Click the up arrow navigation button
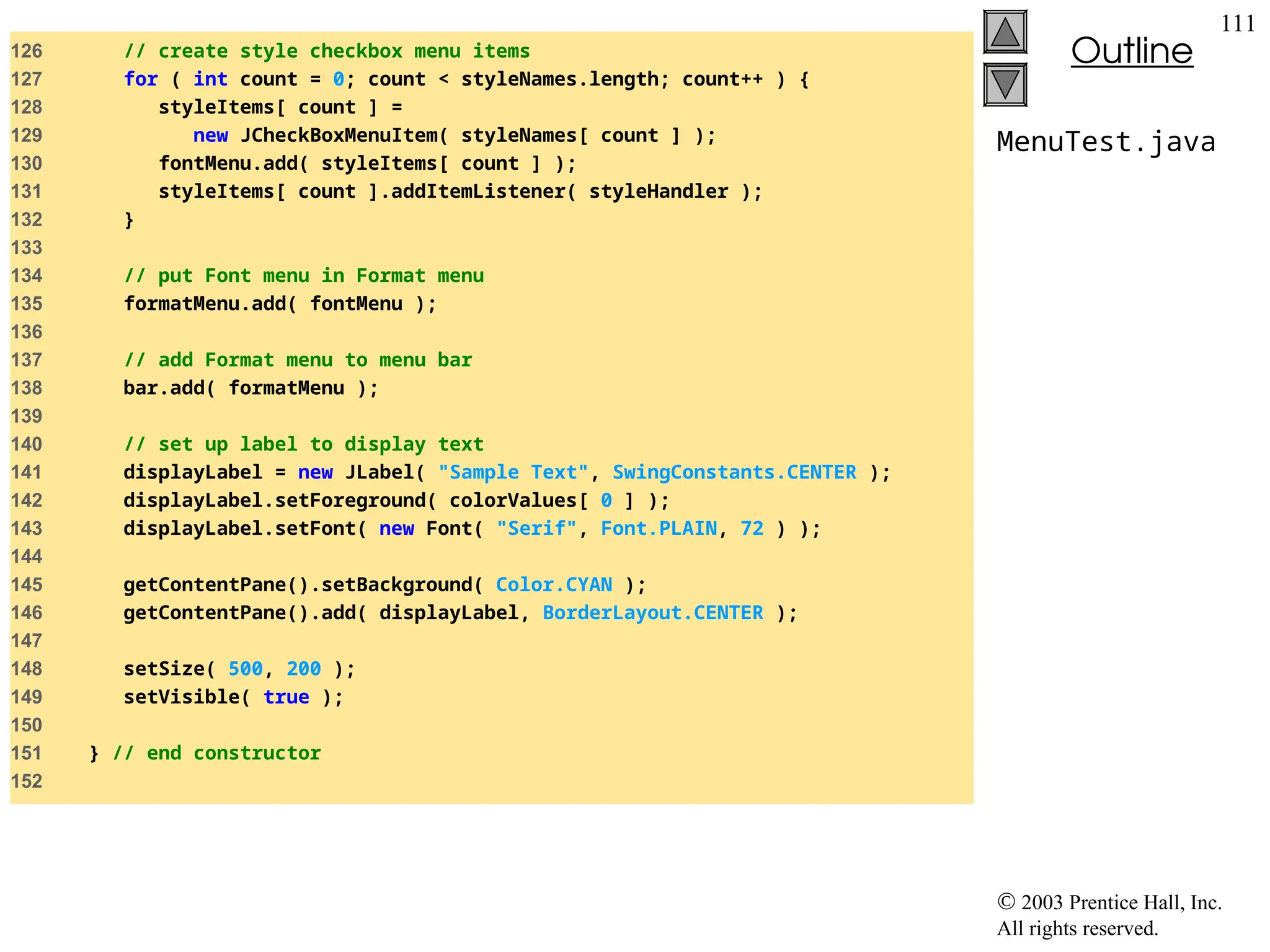 [1005, 32]
